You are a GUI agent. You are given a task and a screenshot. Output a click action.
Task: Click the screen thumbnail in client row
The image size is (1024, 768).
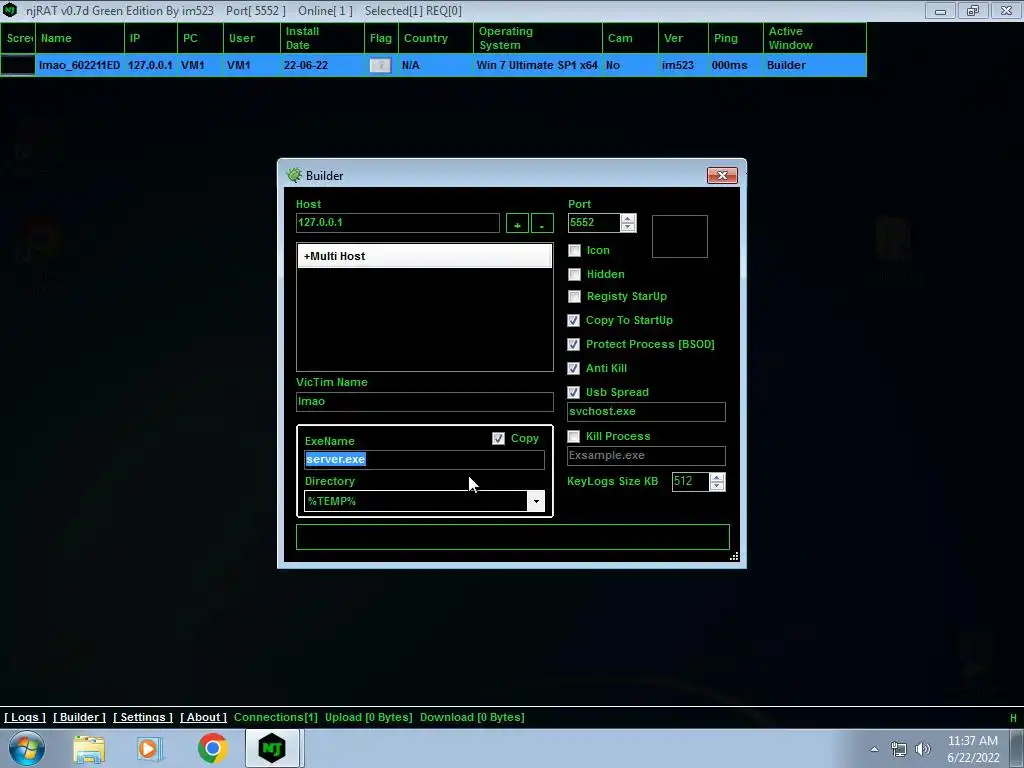[18, 65]
